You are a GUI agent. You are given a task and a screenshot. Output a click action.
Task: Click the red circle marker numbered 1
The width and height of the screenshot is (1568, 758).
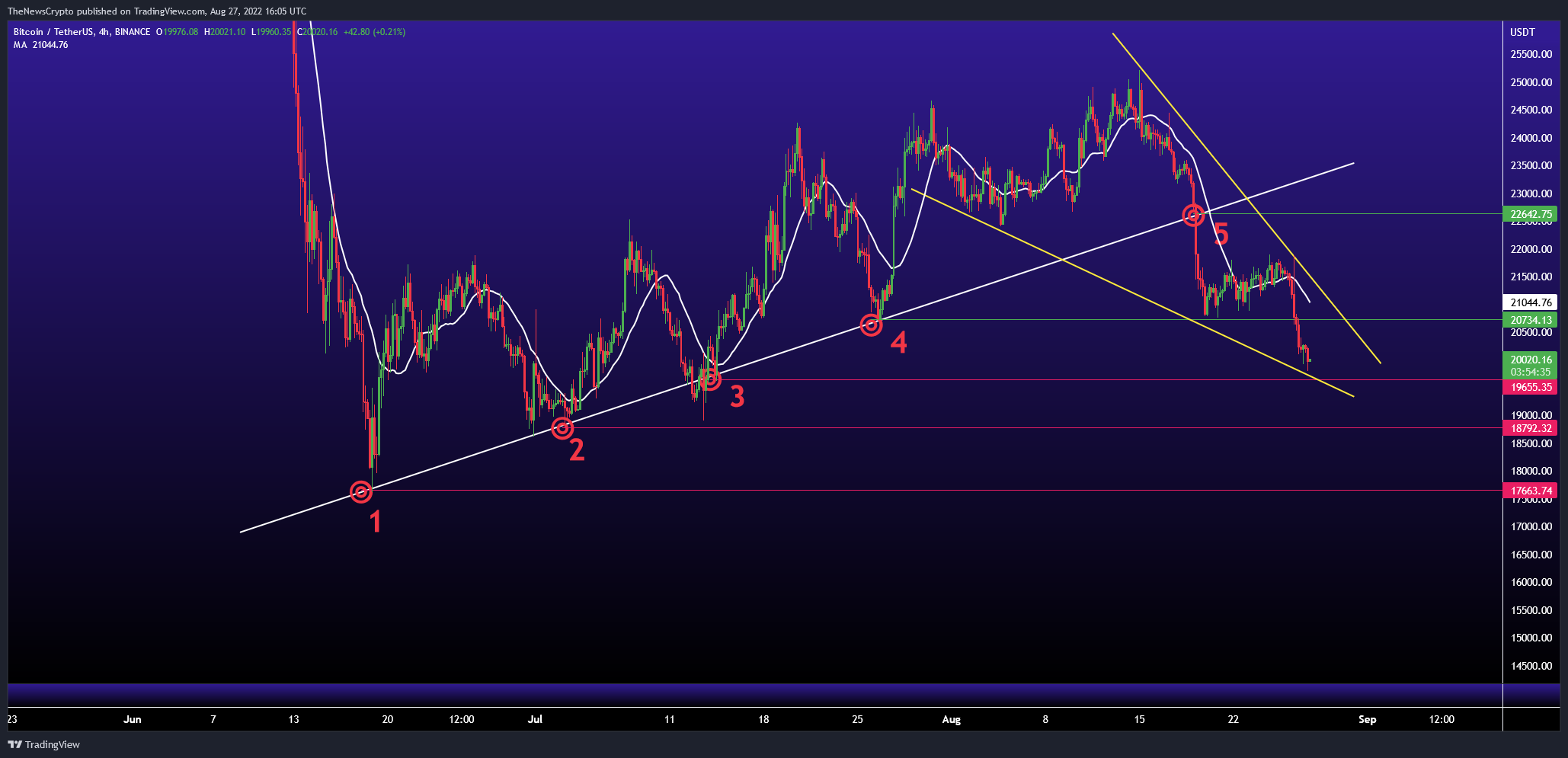[361, 492]
